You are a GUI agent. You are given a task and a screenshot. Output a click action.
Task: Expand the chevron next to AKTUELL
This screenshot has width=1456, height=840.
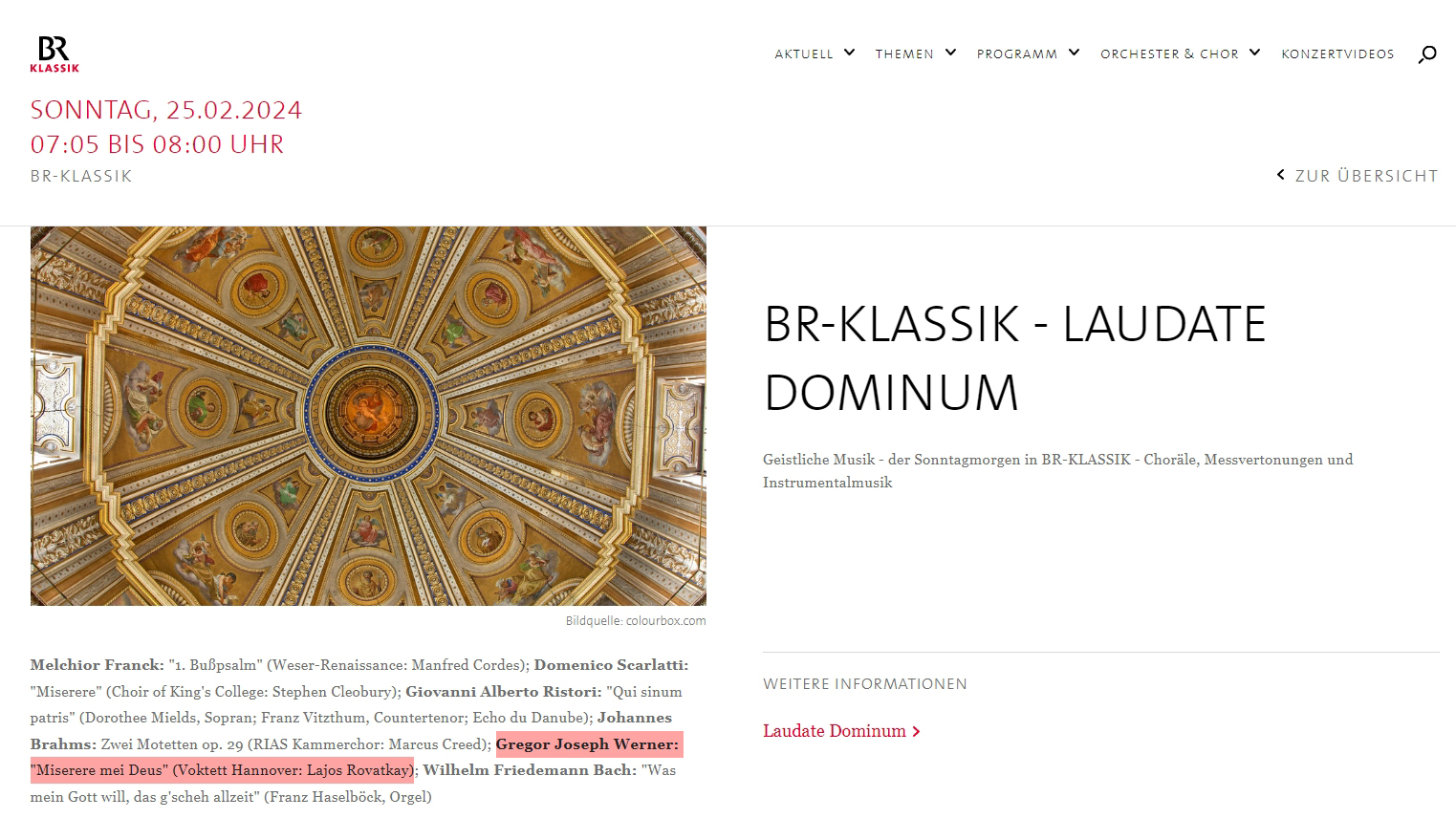(x=849, y=53)
